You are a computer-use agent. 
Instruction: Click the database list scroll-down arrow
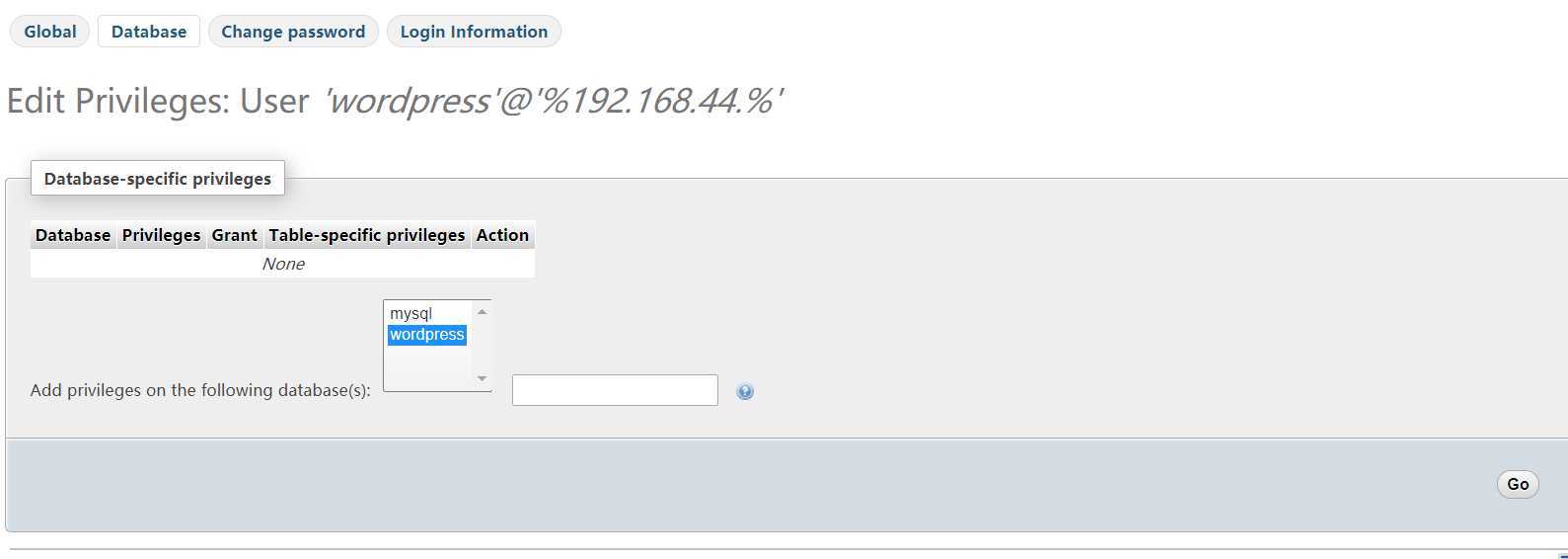(x=482, y=378)
